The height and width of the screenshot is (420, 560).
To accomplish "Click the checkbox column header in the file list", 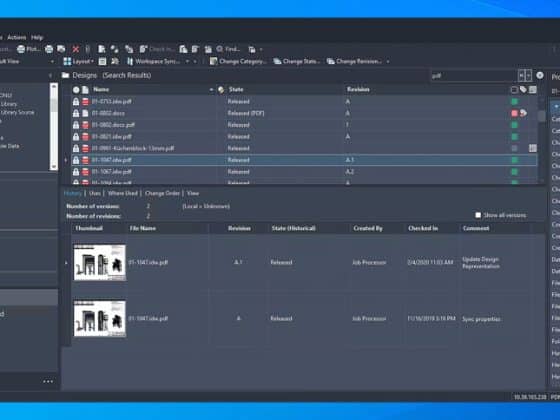I will coord(514,90).
